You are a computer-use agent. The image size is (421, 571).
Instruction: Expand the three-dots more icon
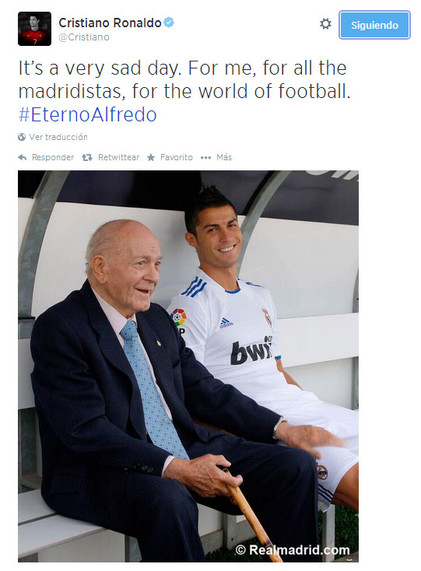[206, 158]
